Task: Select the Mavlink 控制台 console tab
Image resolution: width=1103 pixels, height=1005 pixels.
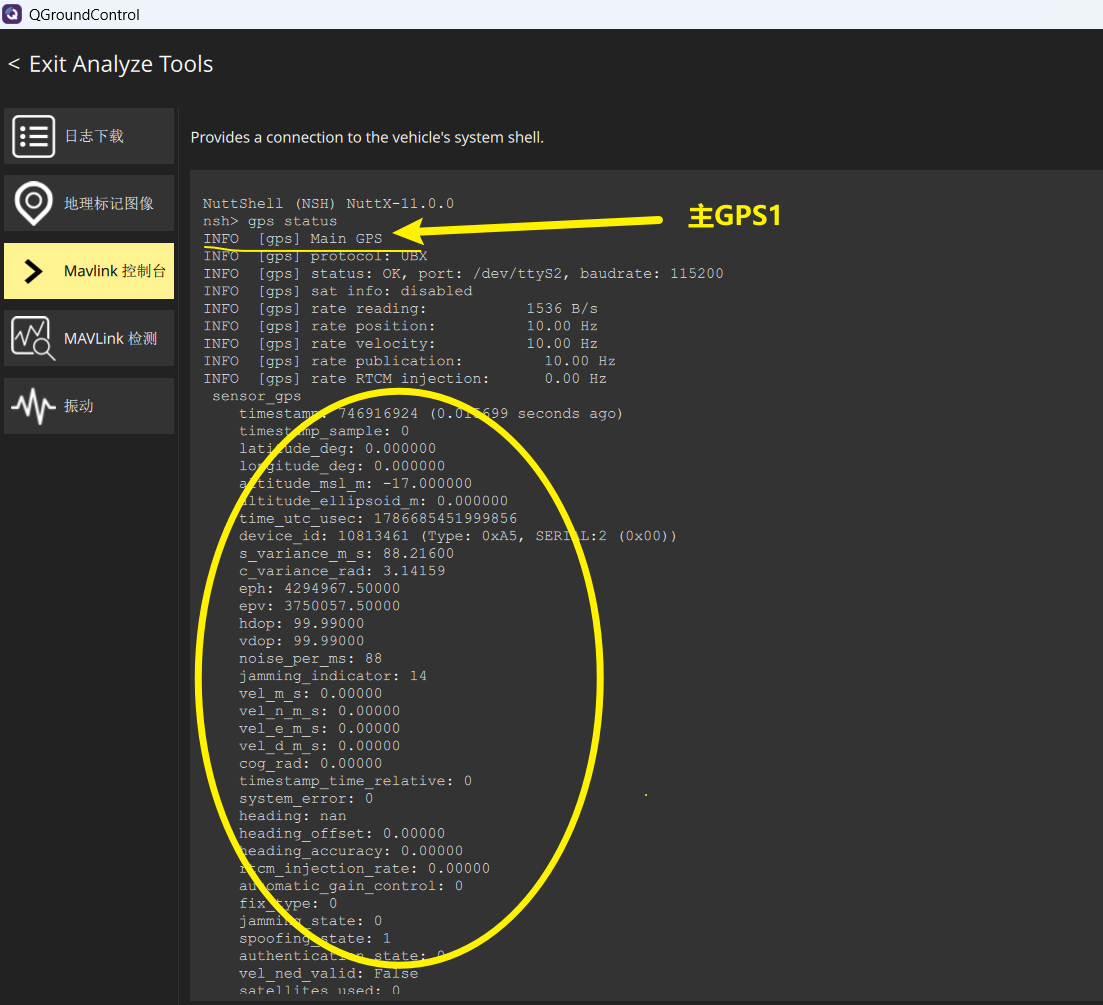Action: click(x=89, y=271)
